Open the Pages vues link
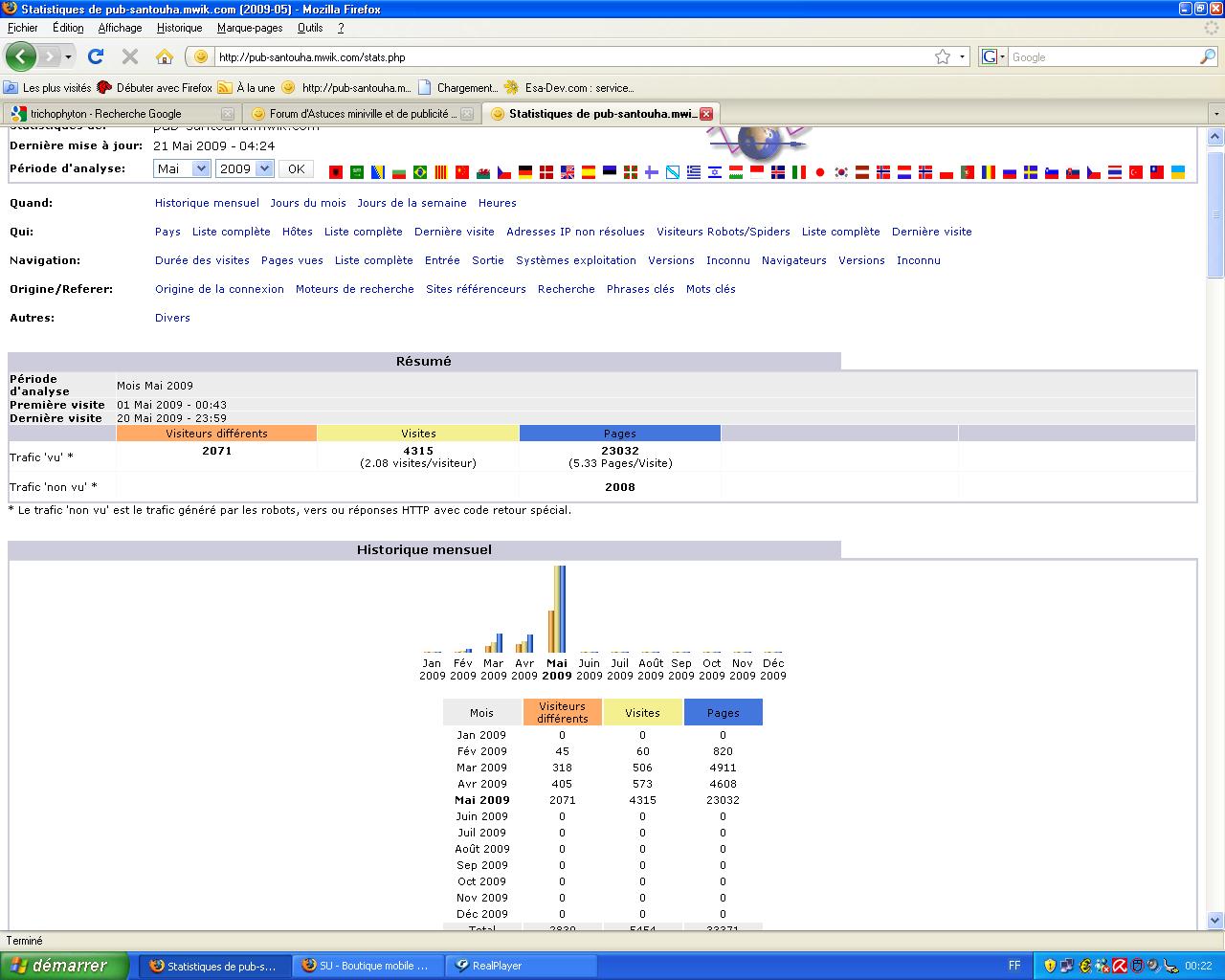 pyautogui.click(x=292, y=260)
